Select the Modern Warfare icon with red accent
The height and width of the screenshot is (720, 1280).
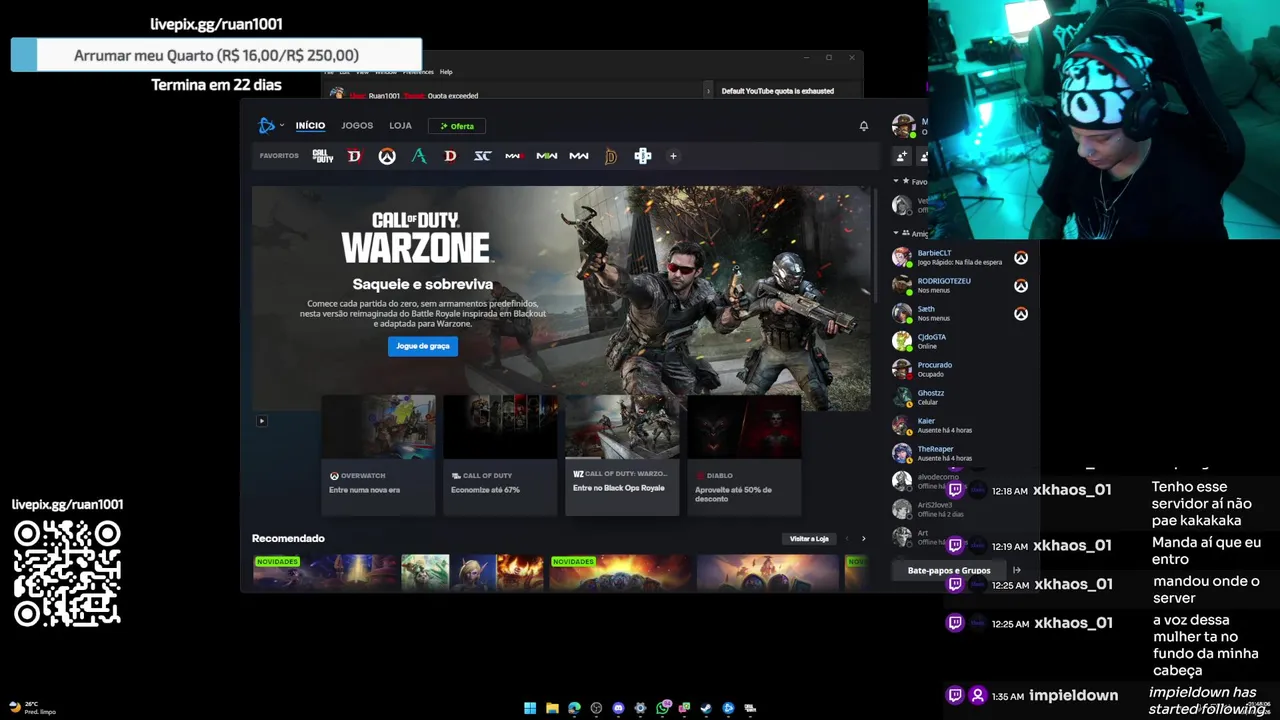coord(514,156)
